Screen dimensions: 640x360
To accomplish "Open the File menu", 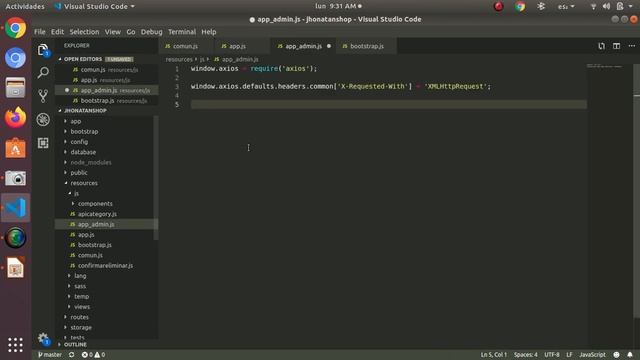I will point(40,32).
